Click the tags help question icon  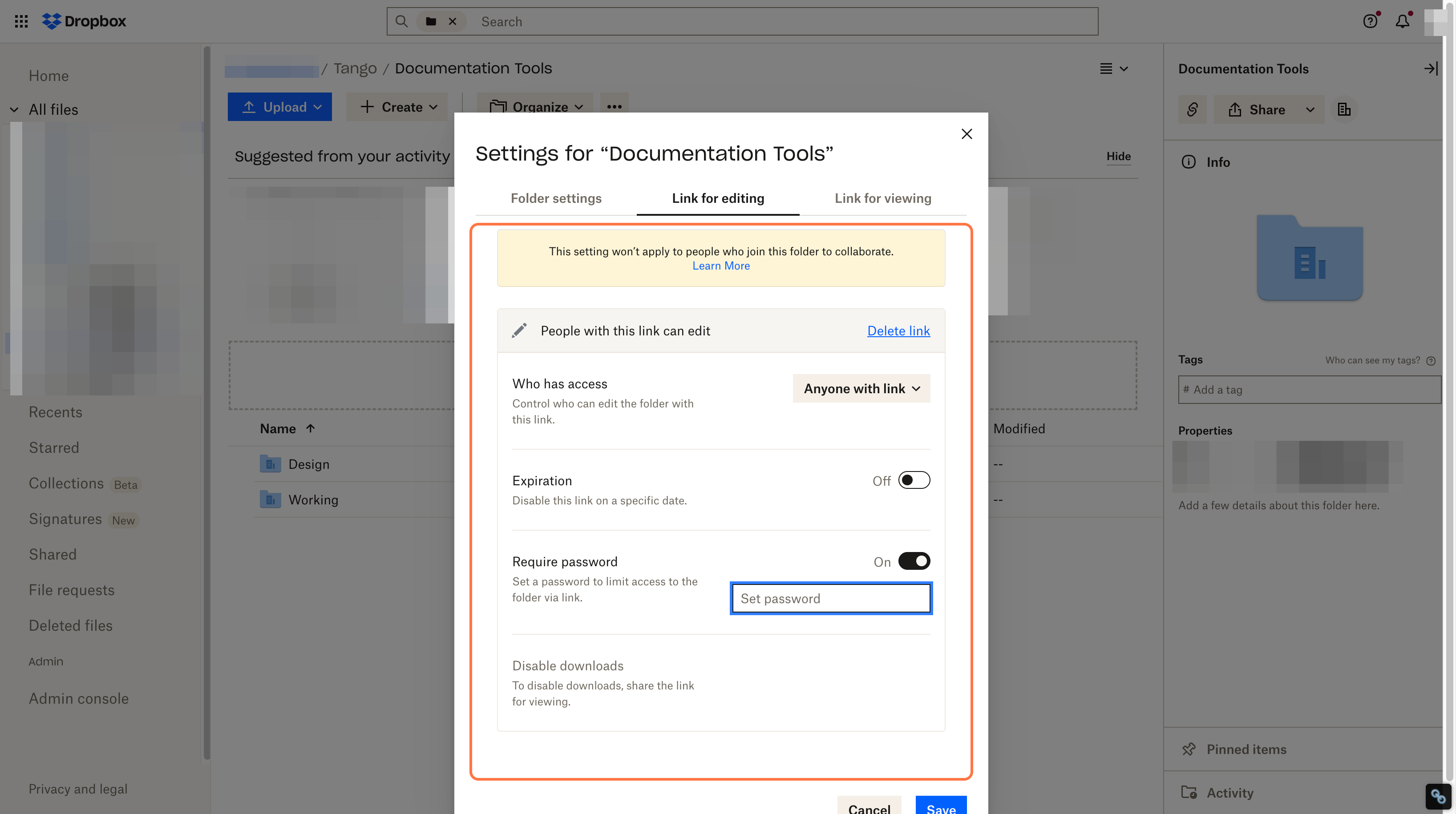point(1431,360)
